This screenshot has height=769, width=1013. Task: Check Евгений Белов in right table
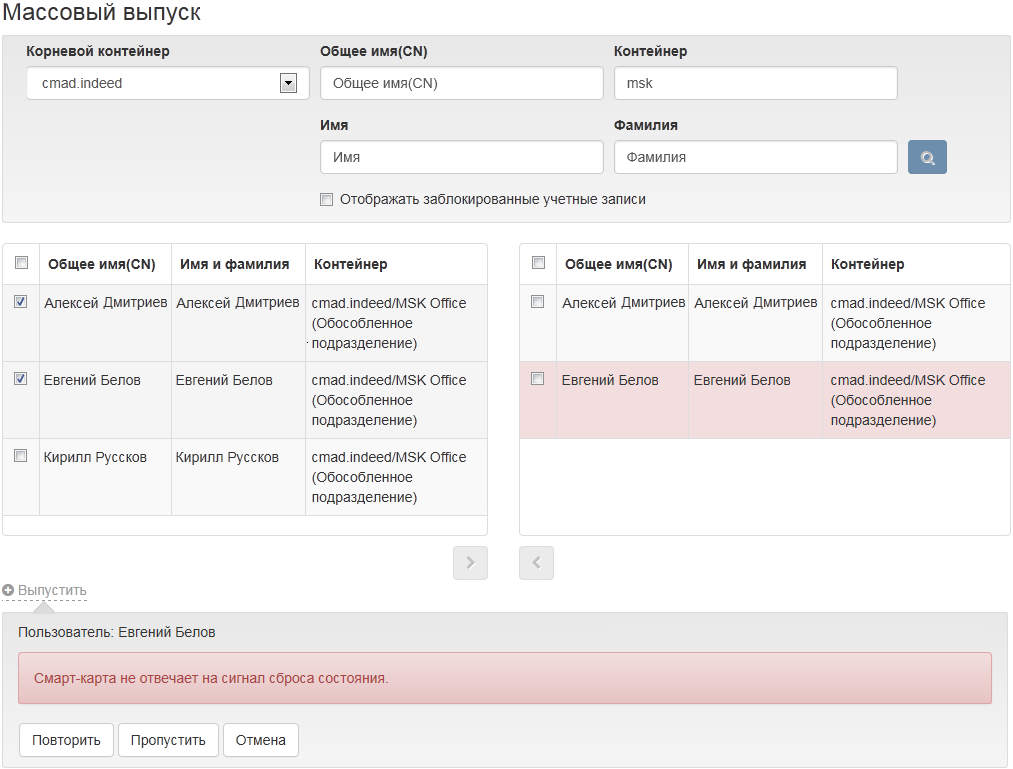coord(538,379)
